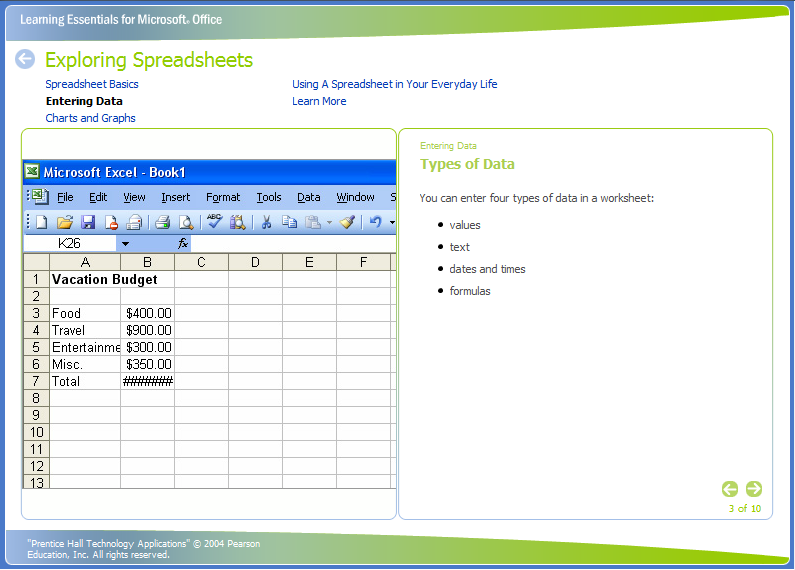This screenshot has width=795, height=570.
Task: Click the Cut scissors icon
Action: tap(266, 222)
